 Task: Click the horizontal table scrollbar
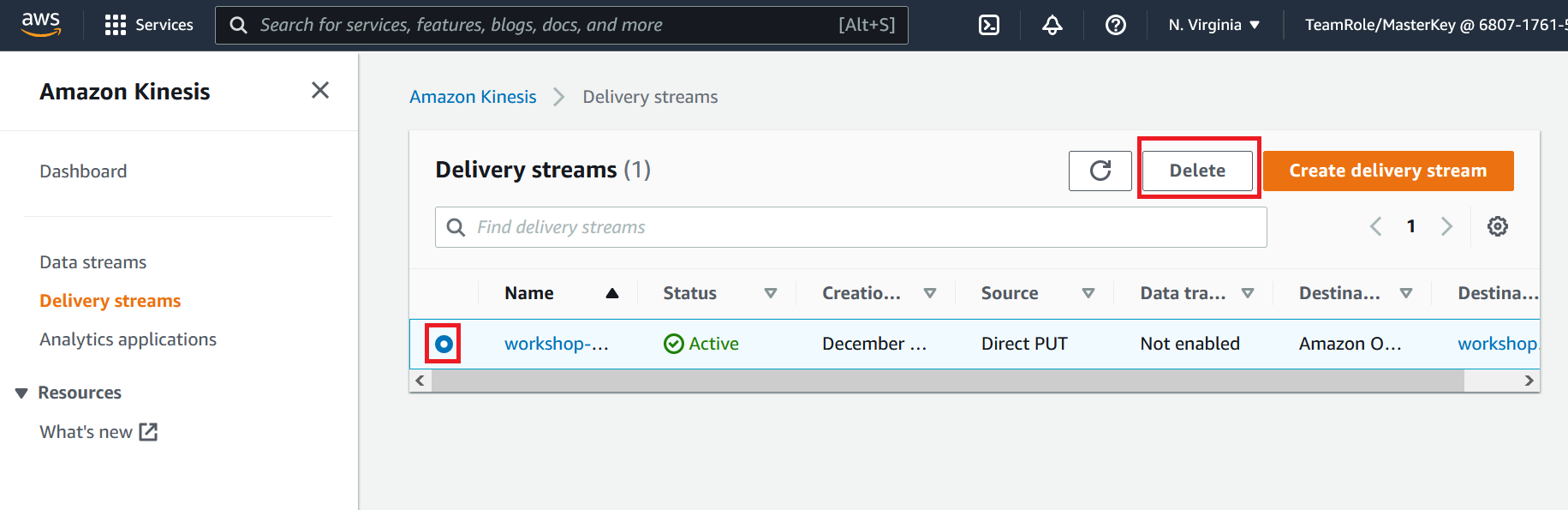[948, 381]
